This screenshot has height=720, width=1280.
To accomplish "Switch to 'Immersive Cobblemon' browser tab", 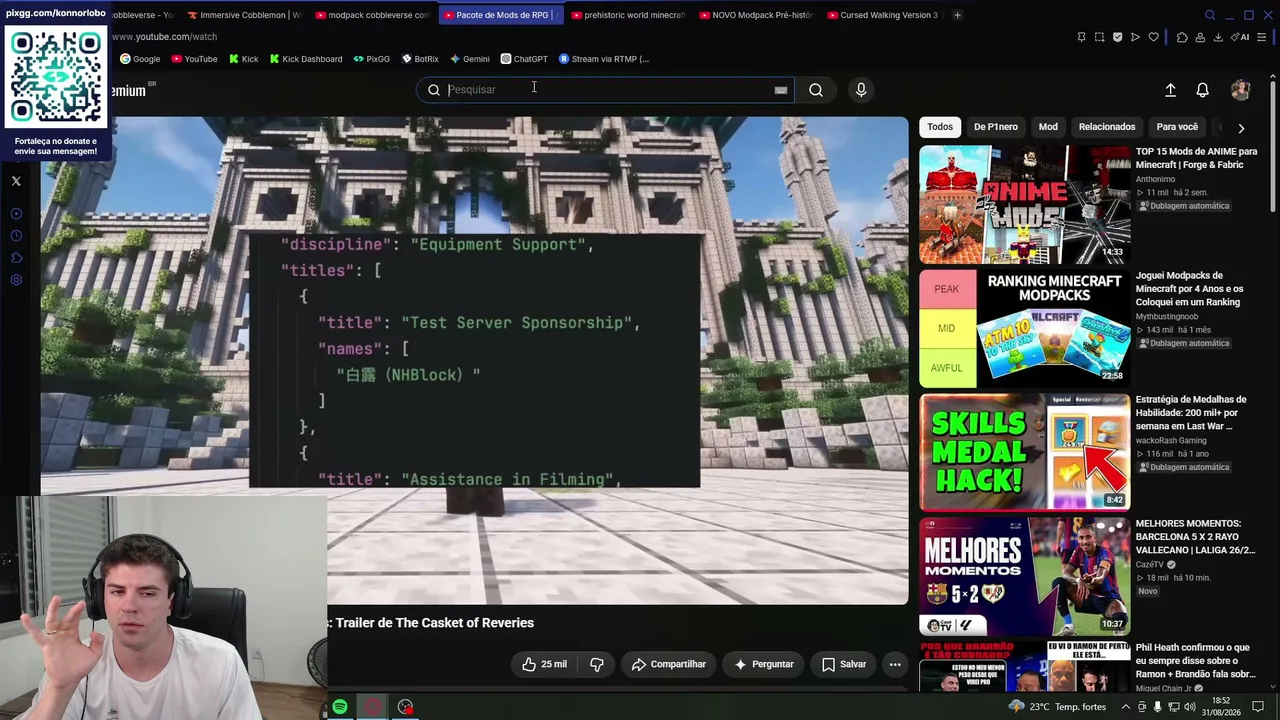I will (244, 15).
